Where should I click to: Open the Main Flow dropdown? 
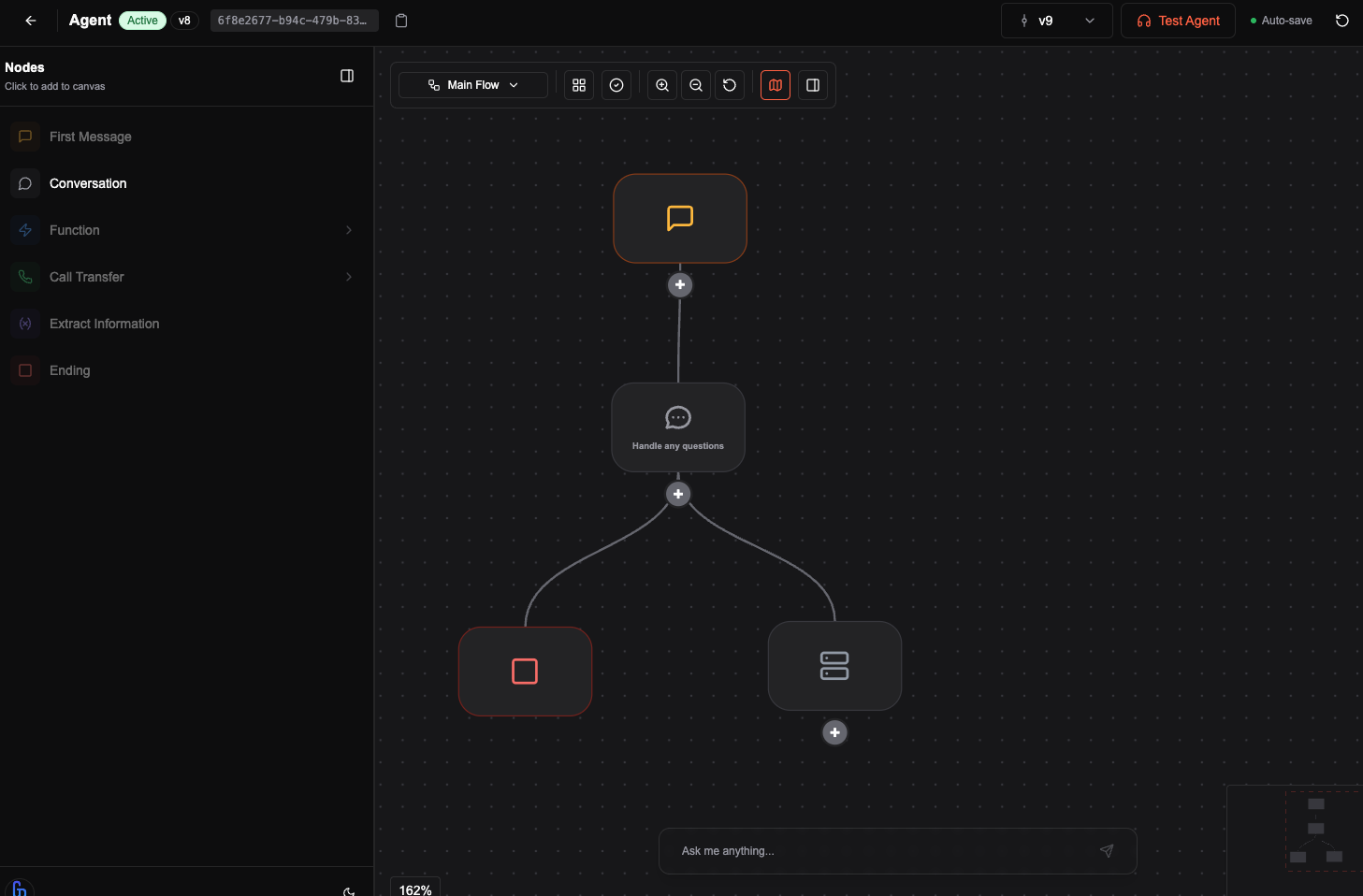coord(472,84)
